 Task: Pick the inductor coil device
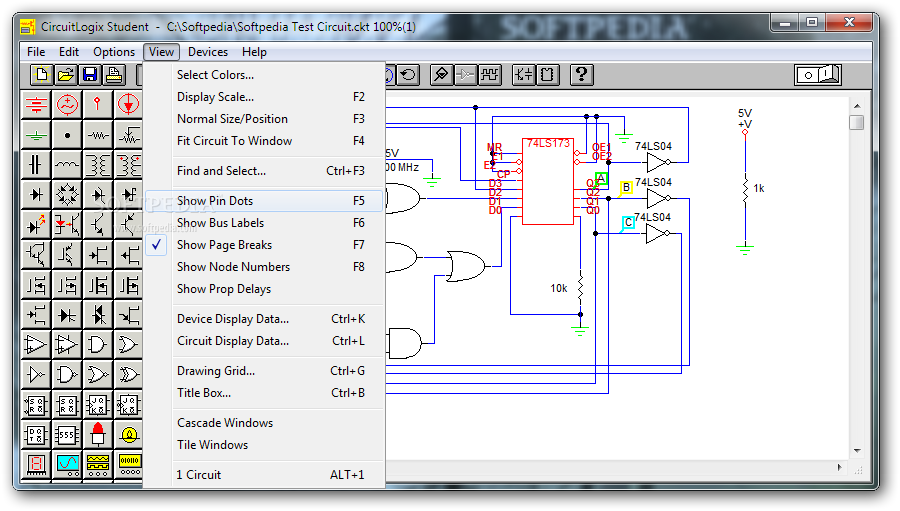pyautogui.click(x=67, y=165)
